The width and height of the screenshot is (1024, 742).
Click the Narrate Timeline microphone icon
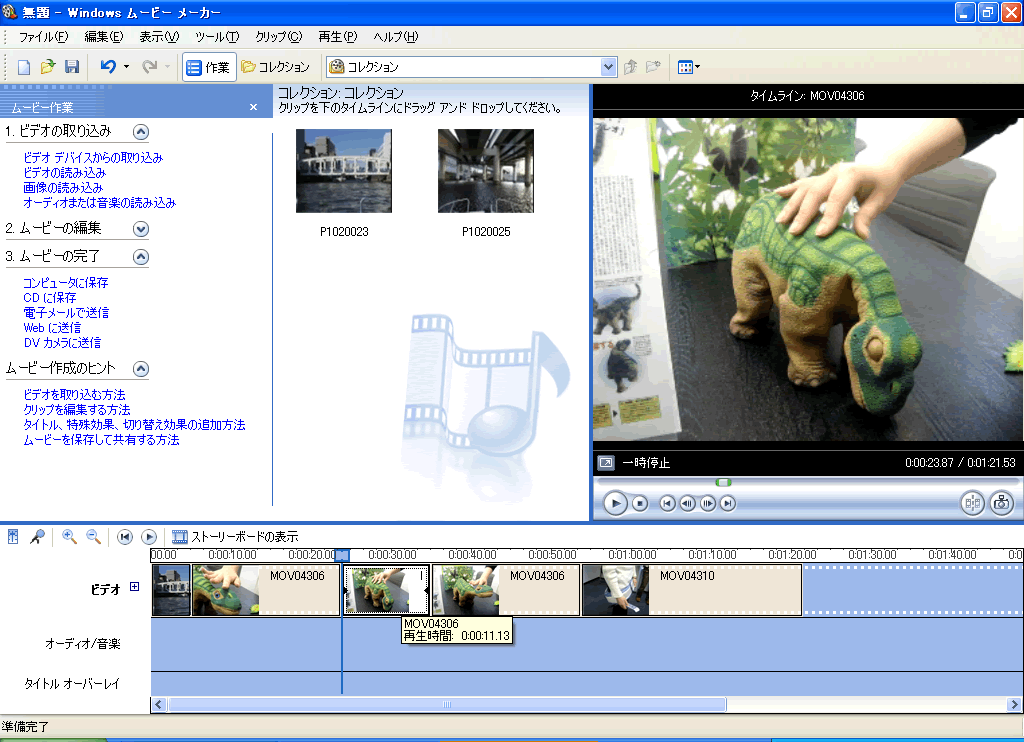[37, 537]
